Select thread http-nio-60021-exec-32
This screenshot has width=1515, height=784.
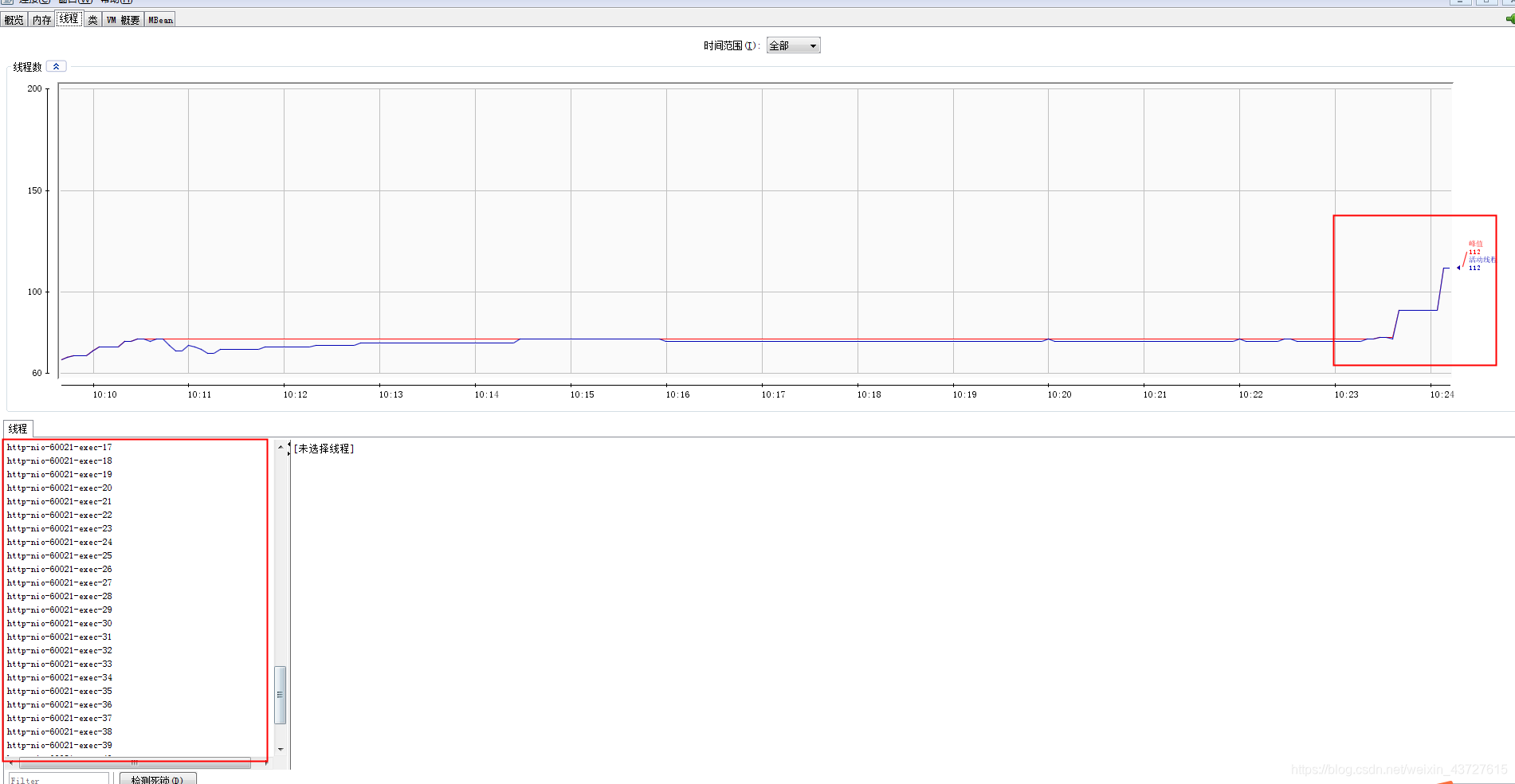coord(60,650)
